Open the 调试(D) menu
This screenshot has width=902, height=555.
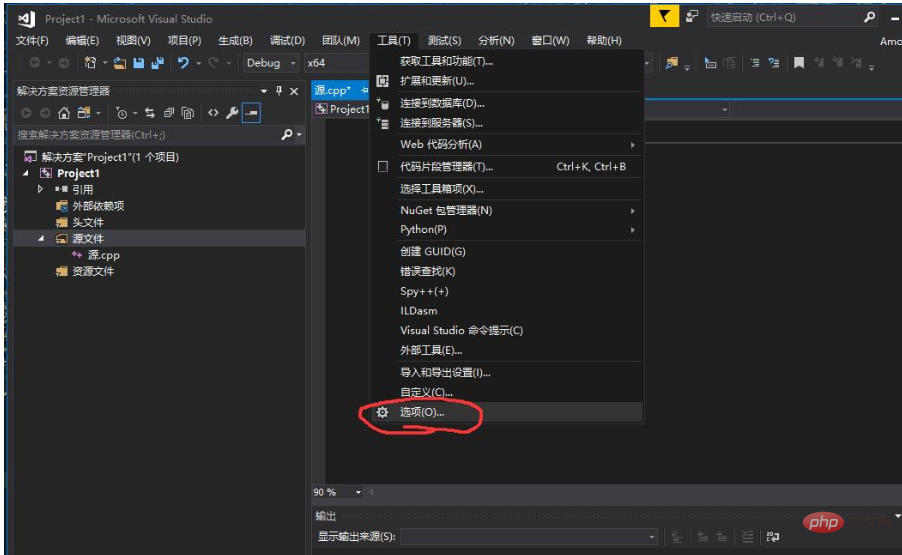point(288,40)
